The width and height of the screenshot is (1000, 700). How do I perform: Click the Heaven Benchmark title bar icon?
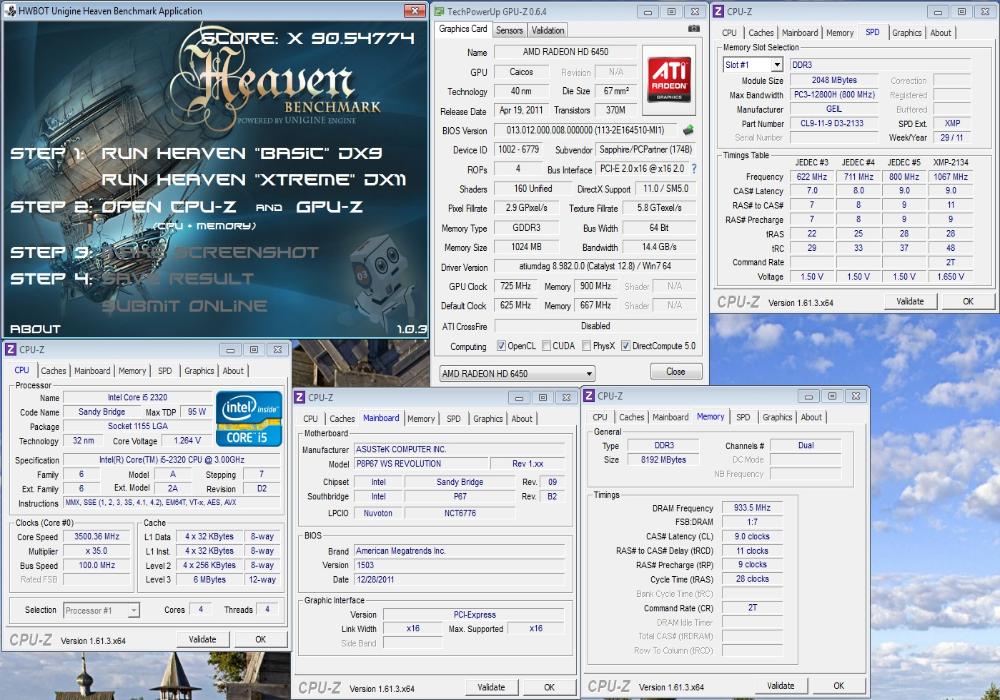coord(10,11)
